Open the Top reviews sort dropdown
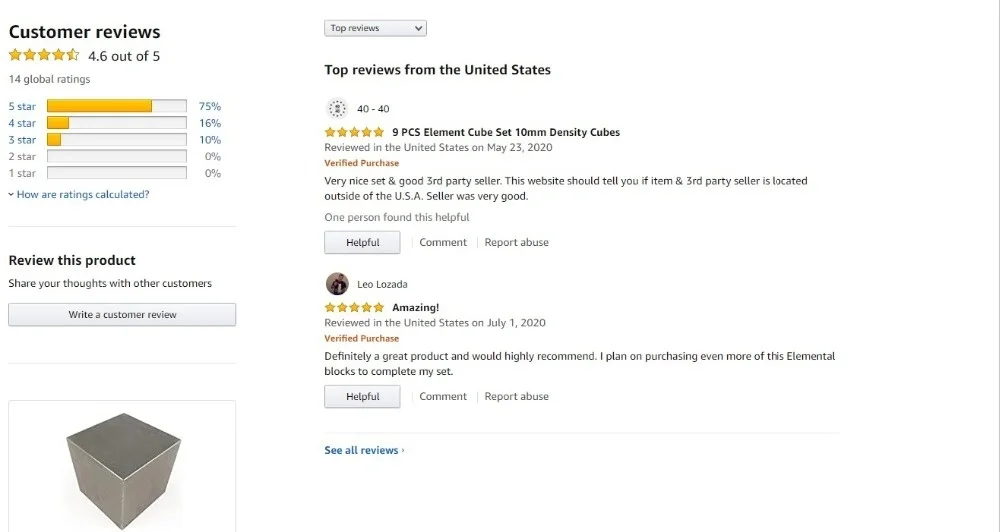Screen dimensions: 1000x532 375,28
